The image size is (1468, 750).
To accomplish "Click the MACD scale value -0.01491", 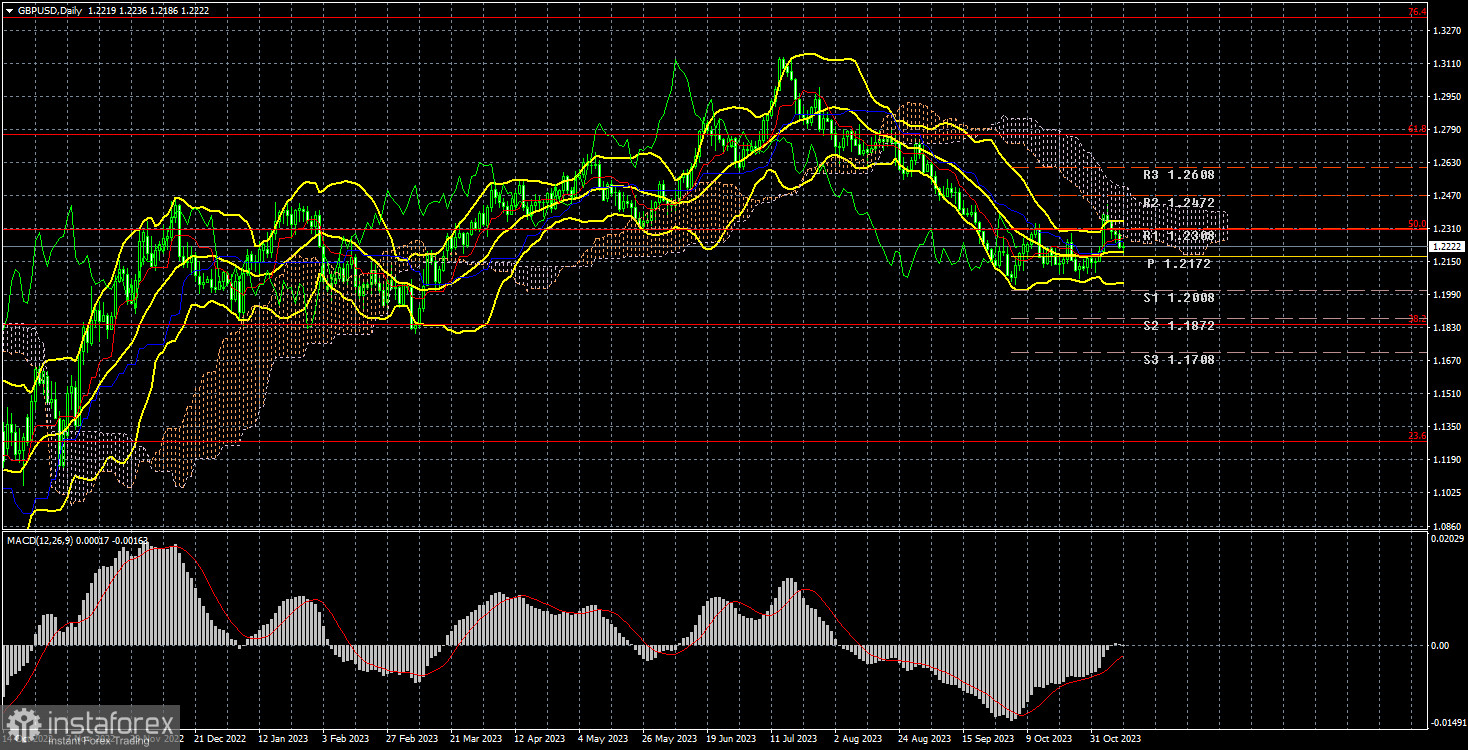I will (1447, 721).
